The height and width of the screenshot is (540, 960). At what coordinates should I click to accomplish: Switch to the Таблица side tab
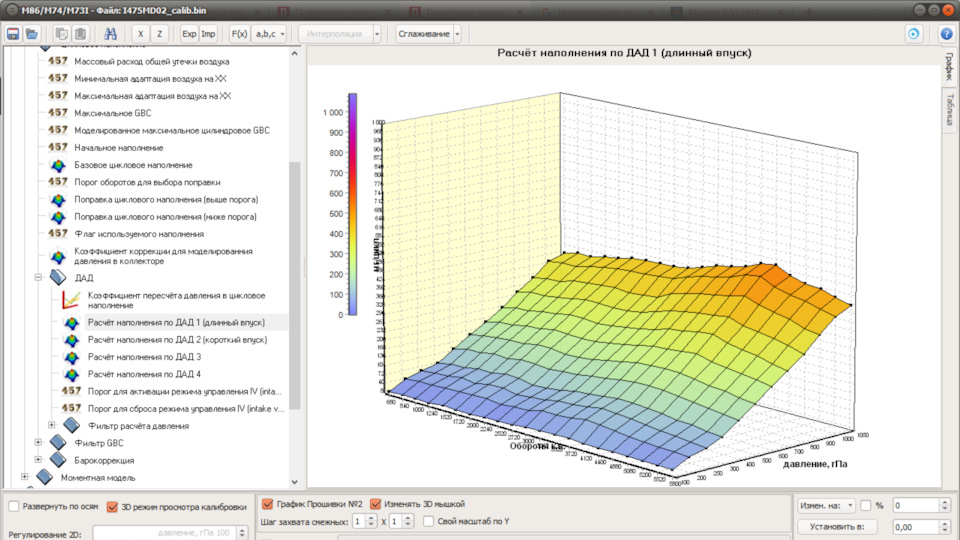pos(949,110)
